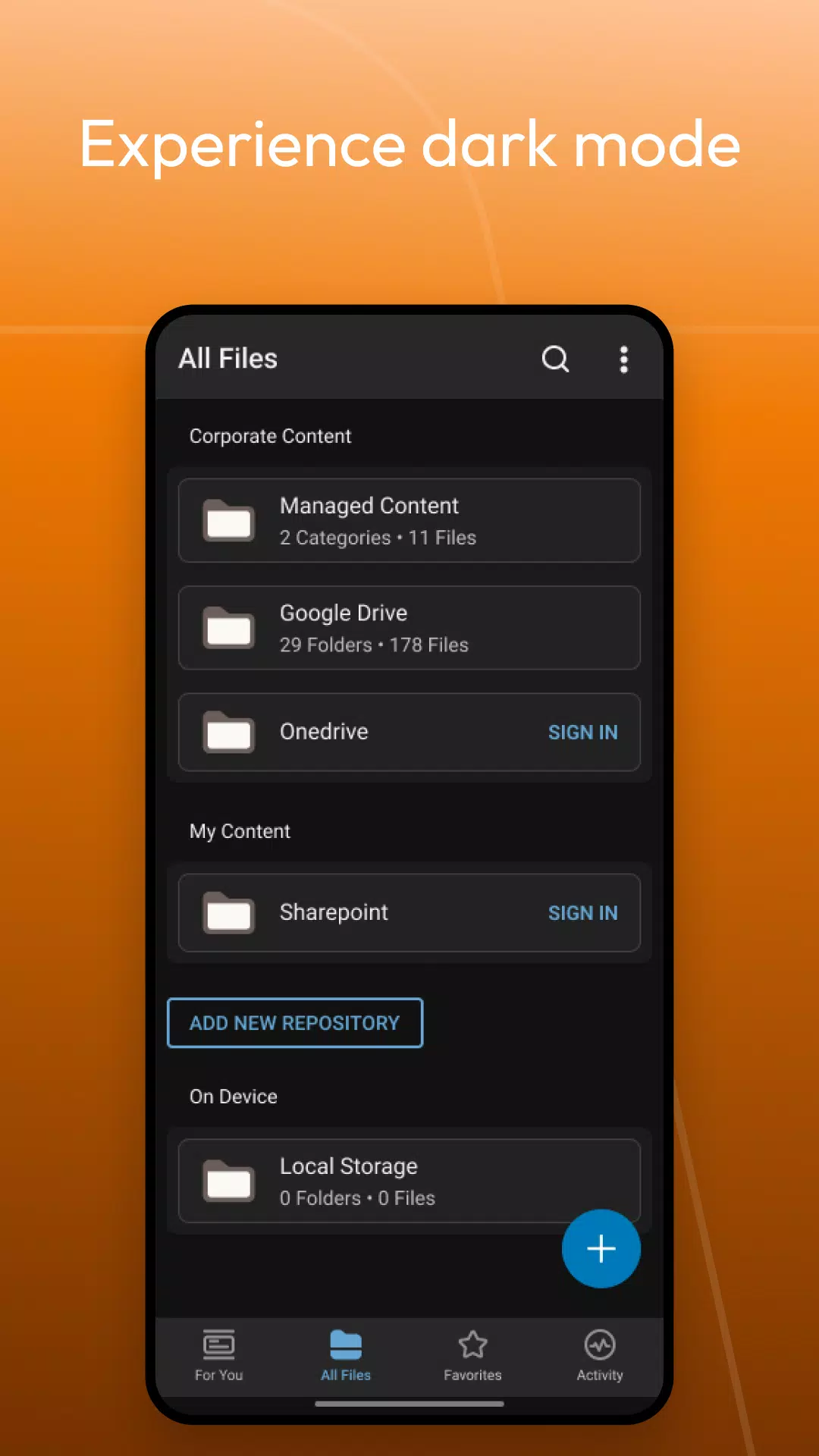Open search in All Files header
The height and width of the screenshot is (1456, 819).
pos(555,359)
